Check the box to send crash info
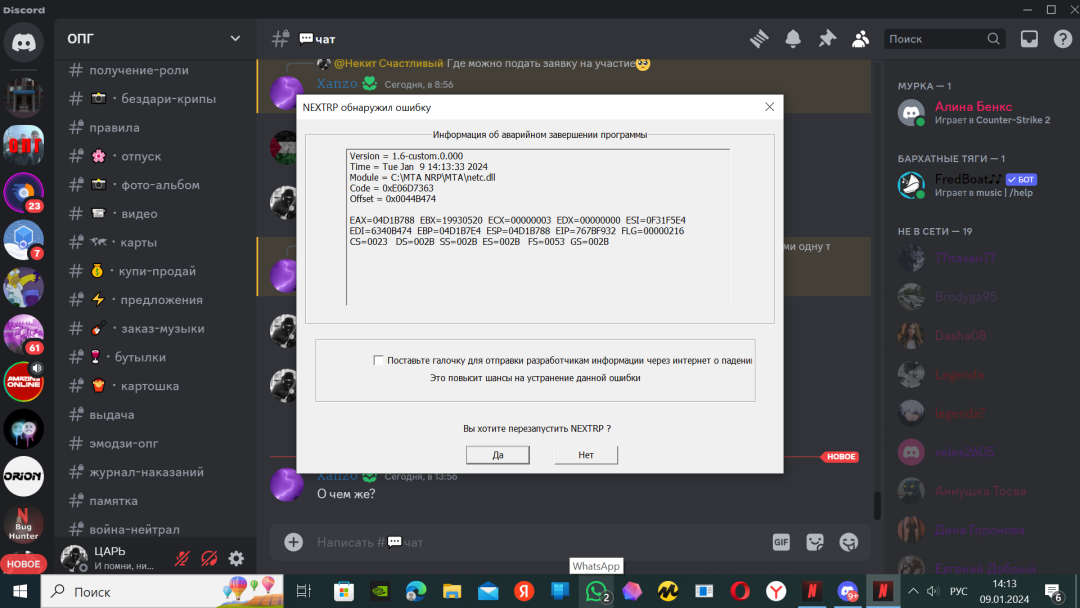This screenshot has height=608, width=1080. tap(378, 360)
